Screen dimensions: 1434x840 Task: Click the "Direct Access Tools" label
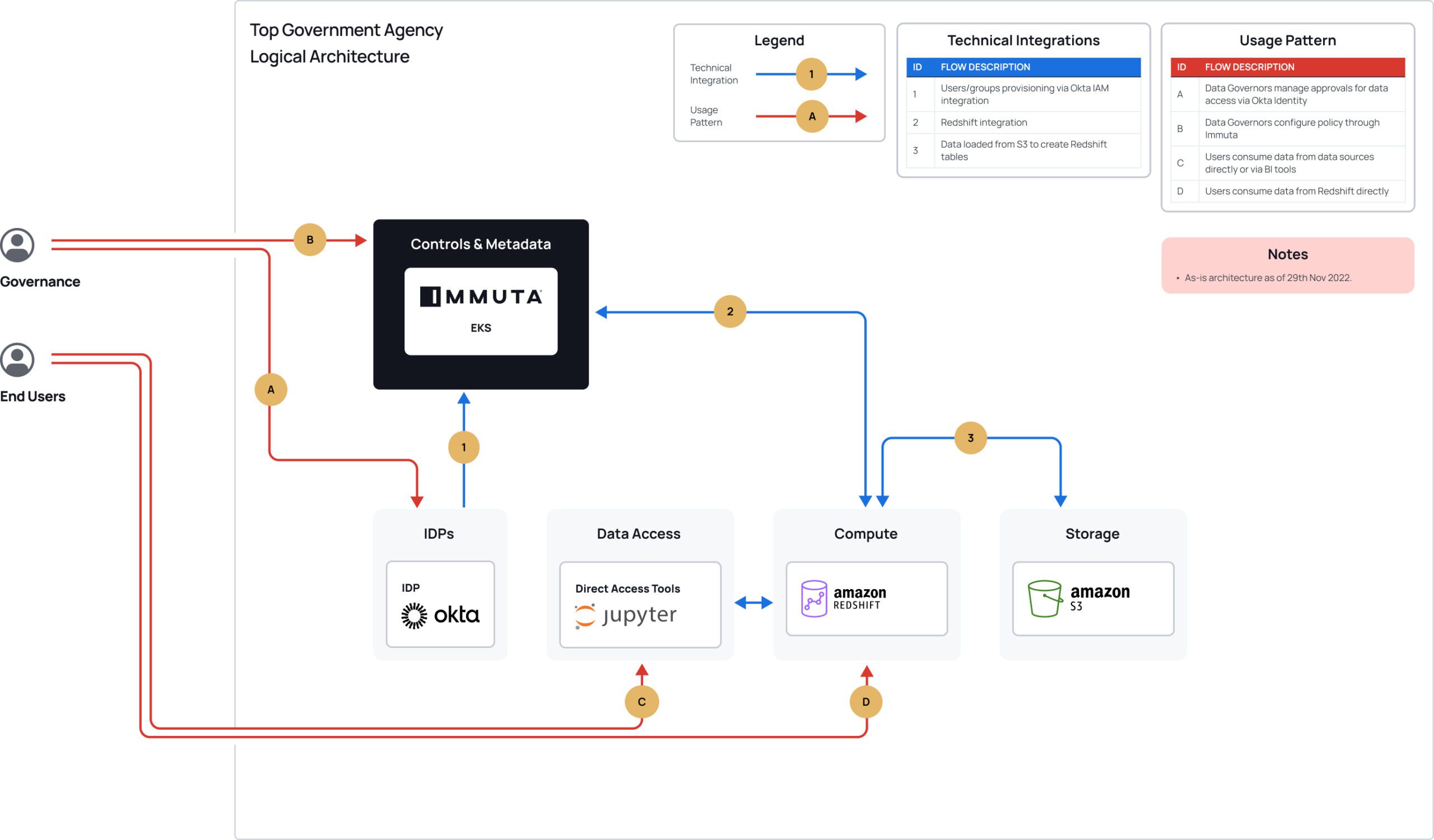[628, 589]
